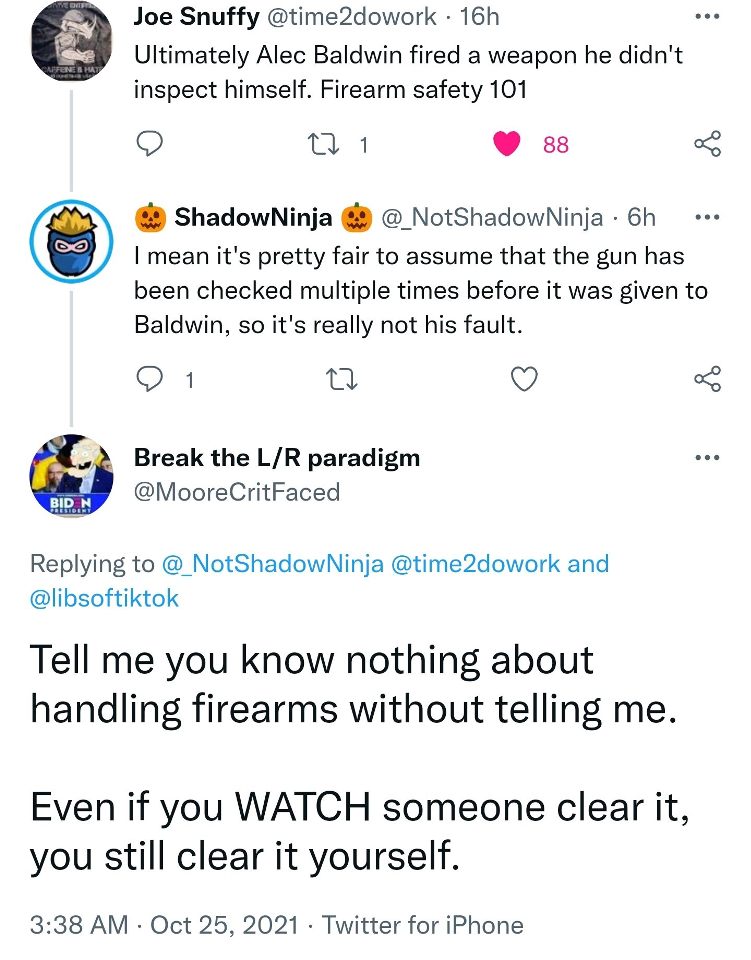Click @_NotShadowNinja in replying-to line

click(x=273, y=564)
